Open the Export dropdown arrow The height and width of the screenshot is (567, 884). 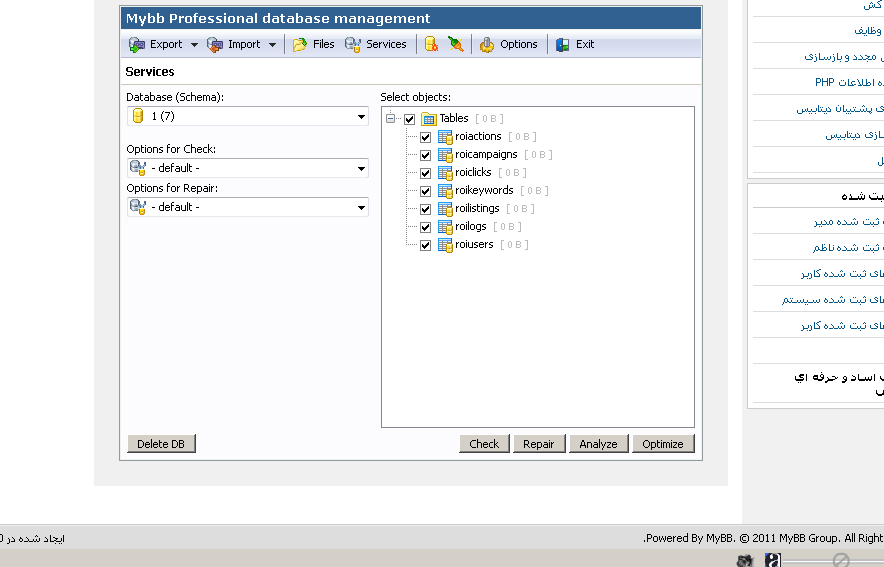pos(194,45)
